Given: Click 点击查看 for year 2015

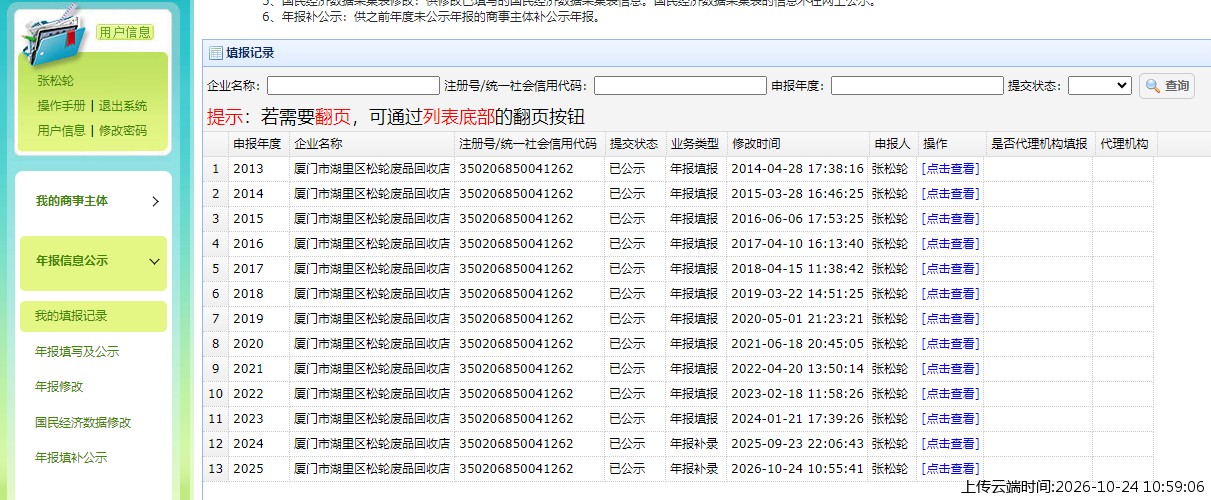Looking at the screenshot, I should coord(950,219).
